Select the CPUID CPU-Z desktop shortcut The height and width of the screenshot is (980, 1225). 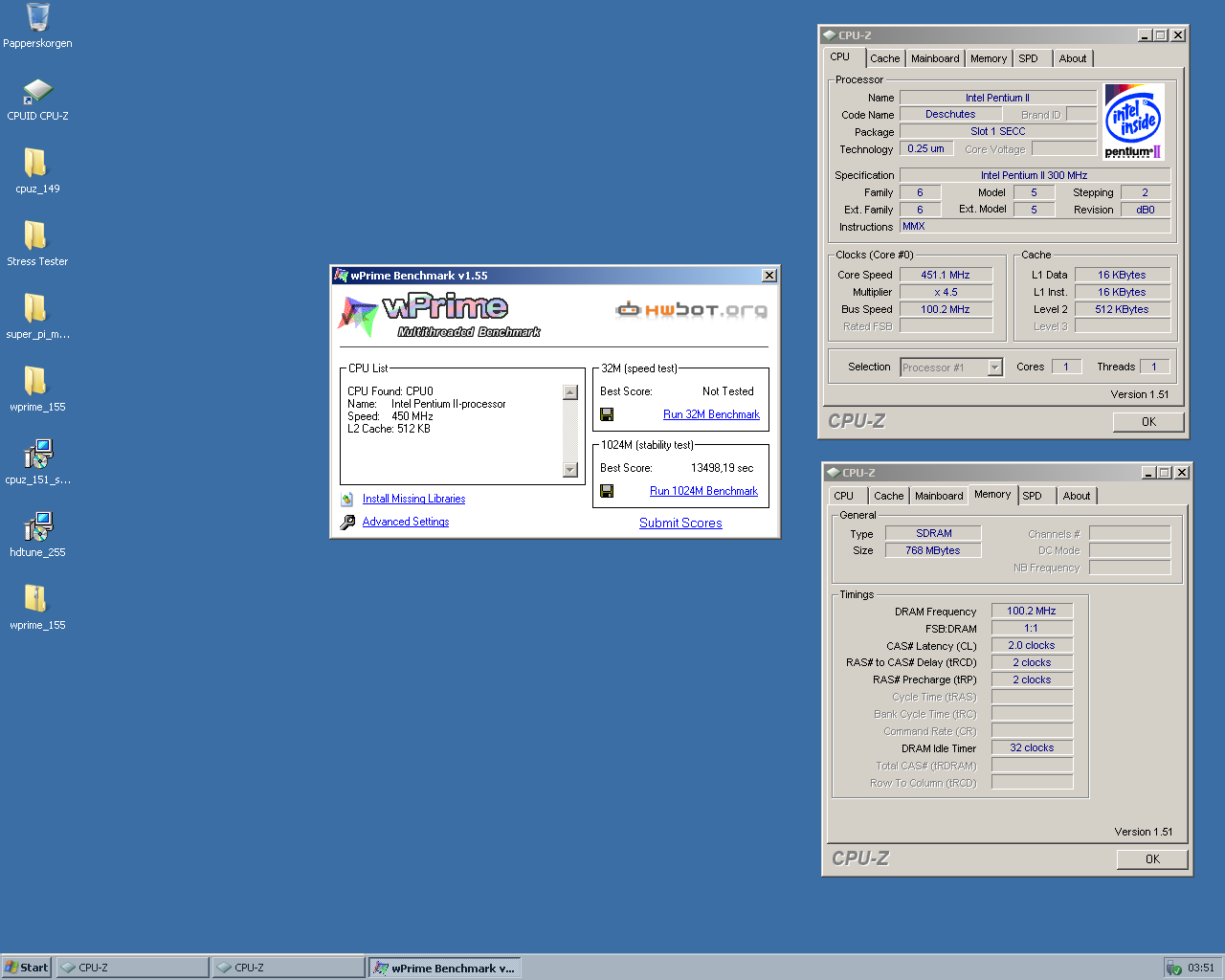click(37, 91)
